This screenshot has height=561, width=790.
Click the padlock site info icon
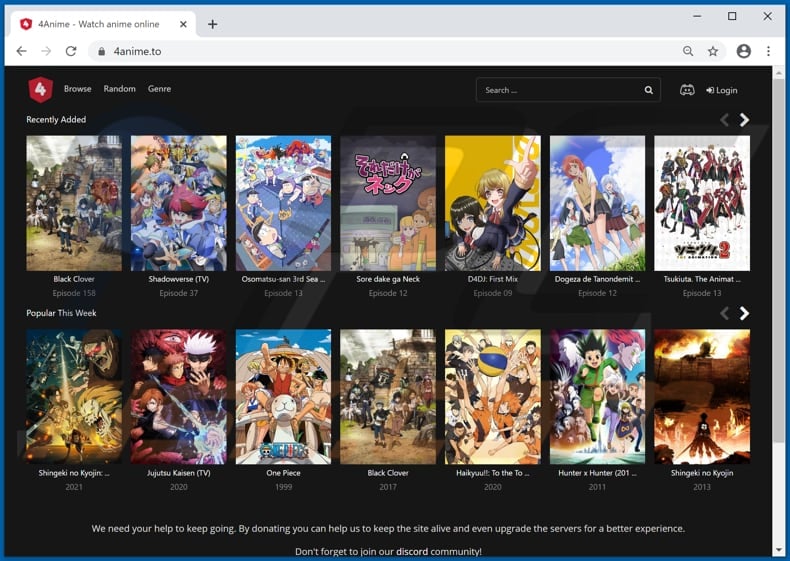click(101, 51)
